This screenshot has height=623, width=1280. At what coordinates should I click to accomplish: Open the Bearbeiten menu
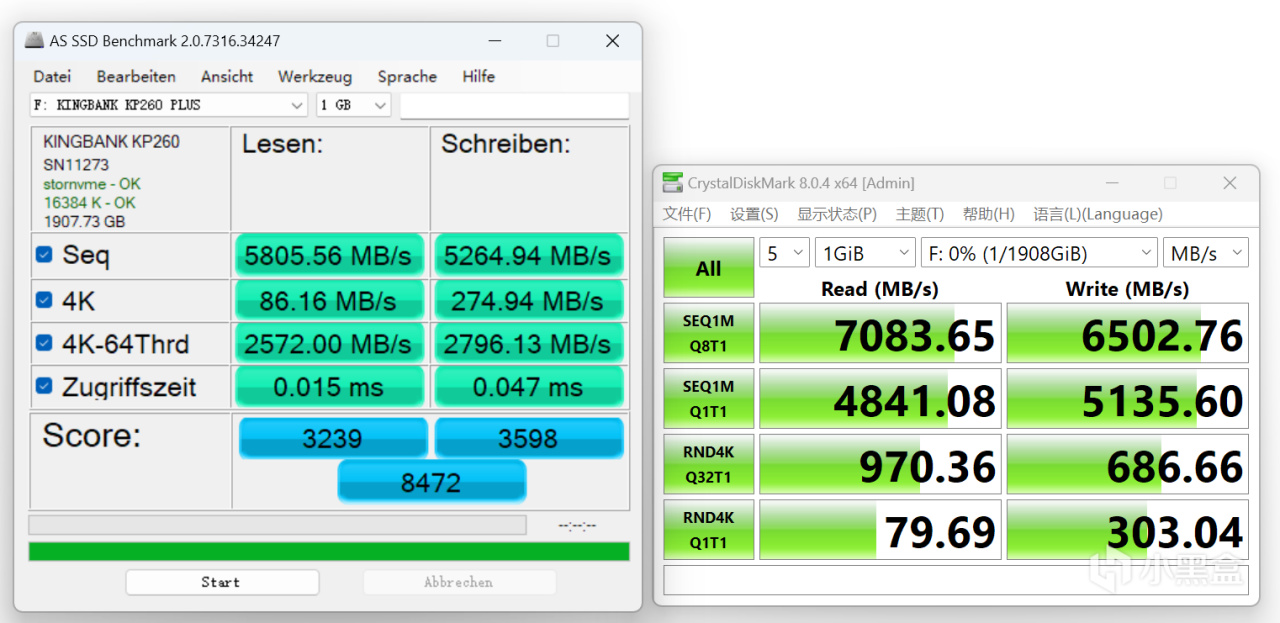coord(136,76)
